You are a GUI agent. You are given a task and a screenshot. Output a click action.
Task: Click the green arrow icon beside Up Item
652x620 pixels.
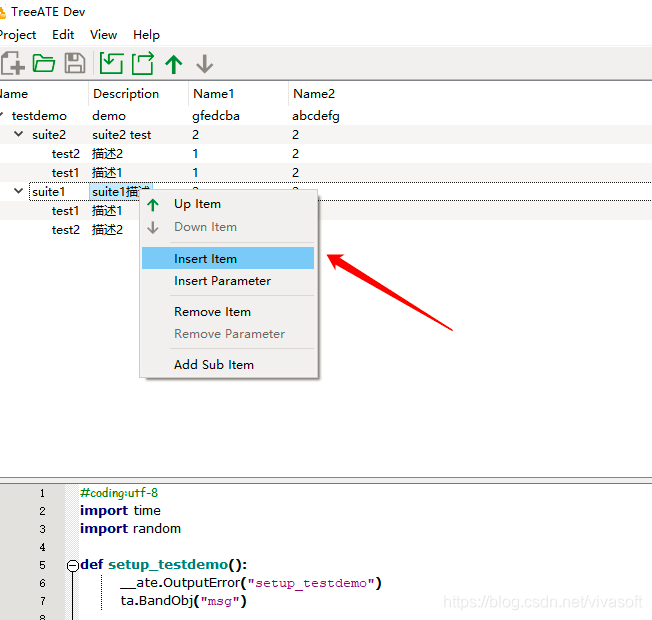click(x=153, y=205)
